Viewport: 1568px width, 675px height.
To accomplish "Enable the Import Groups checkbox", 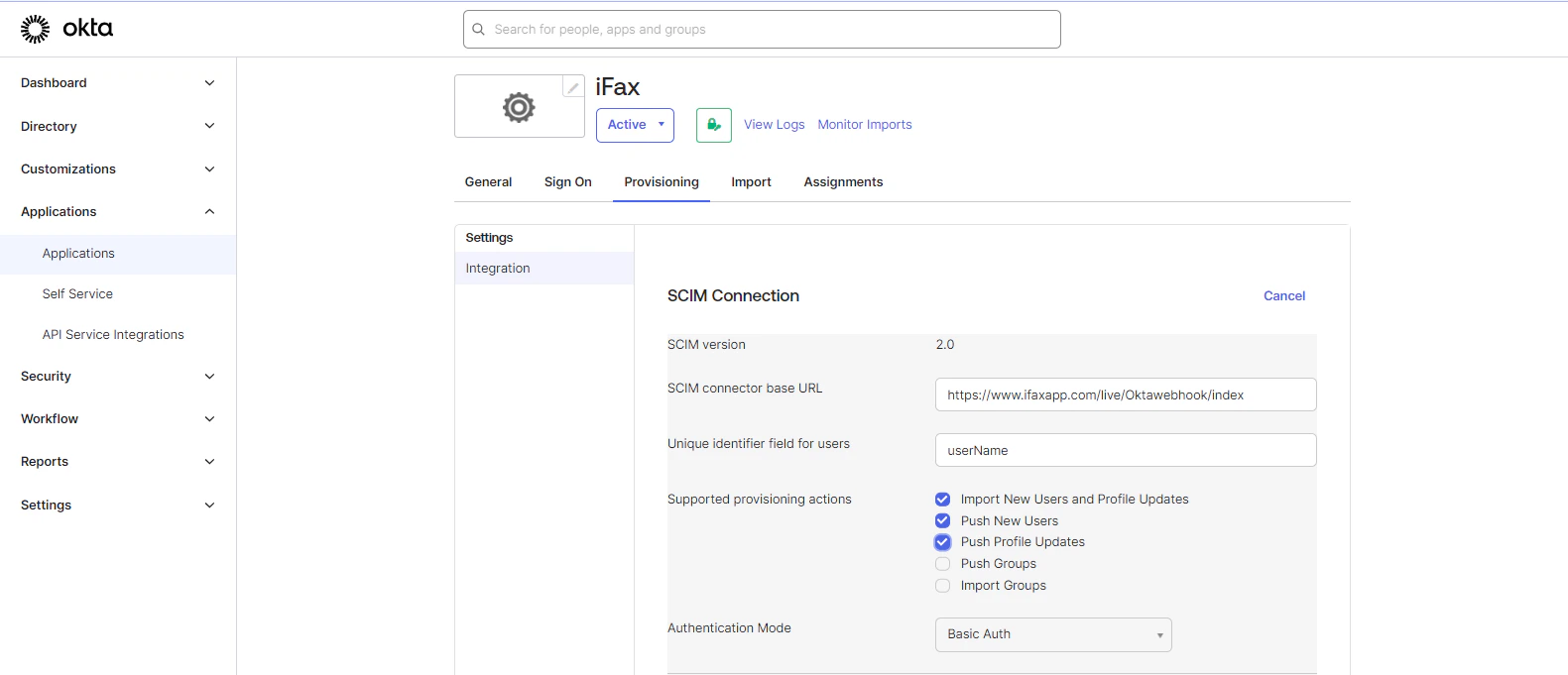I will point(942,586).
